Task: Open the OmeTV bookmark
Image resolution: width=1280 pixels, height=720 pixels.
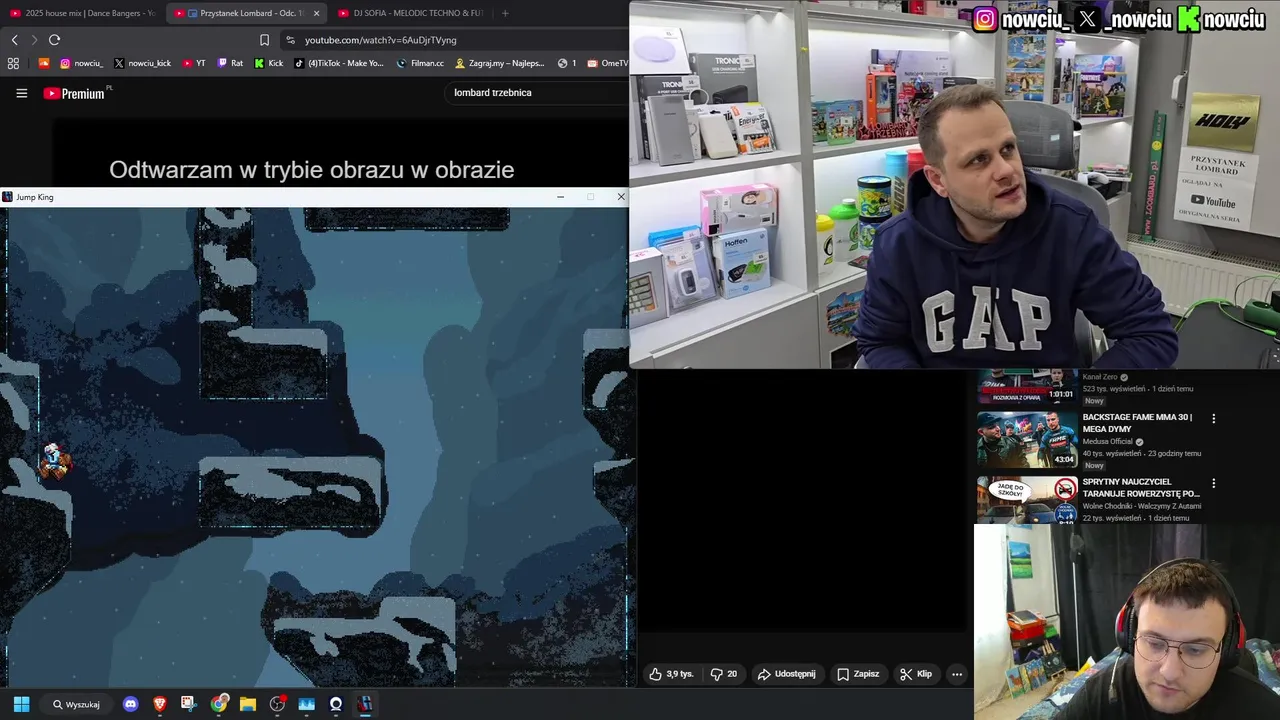Action: (608, 63)
